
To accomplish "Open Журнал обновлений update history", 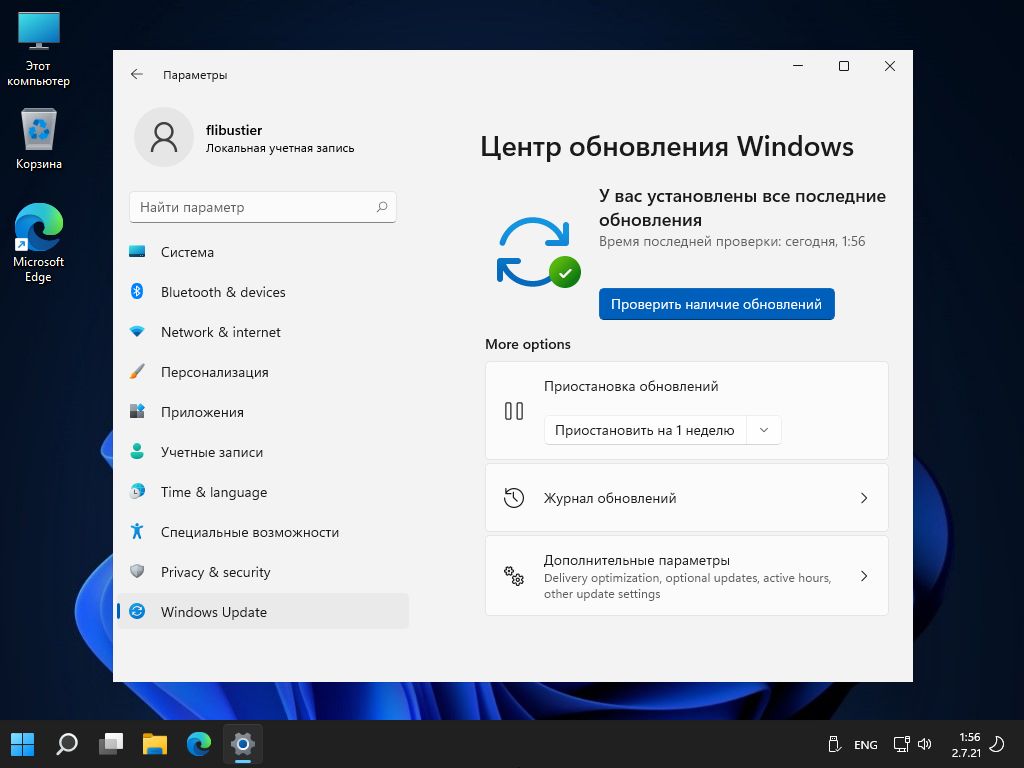I will 686,498.
